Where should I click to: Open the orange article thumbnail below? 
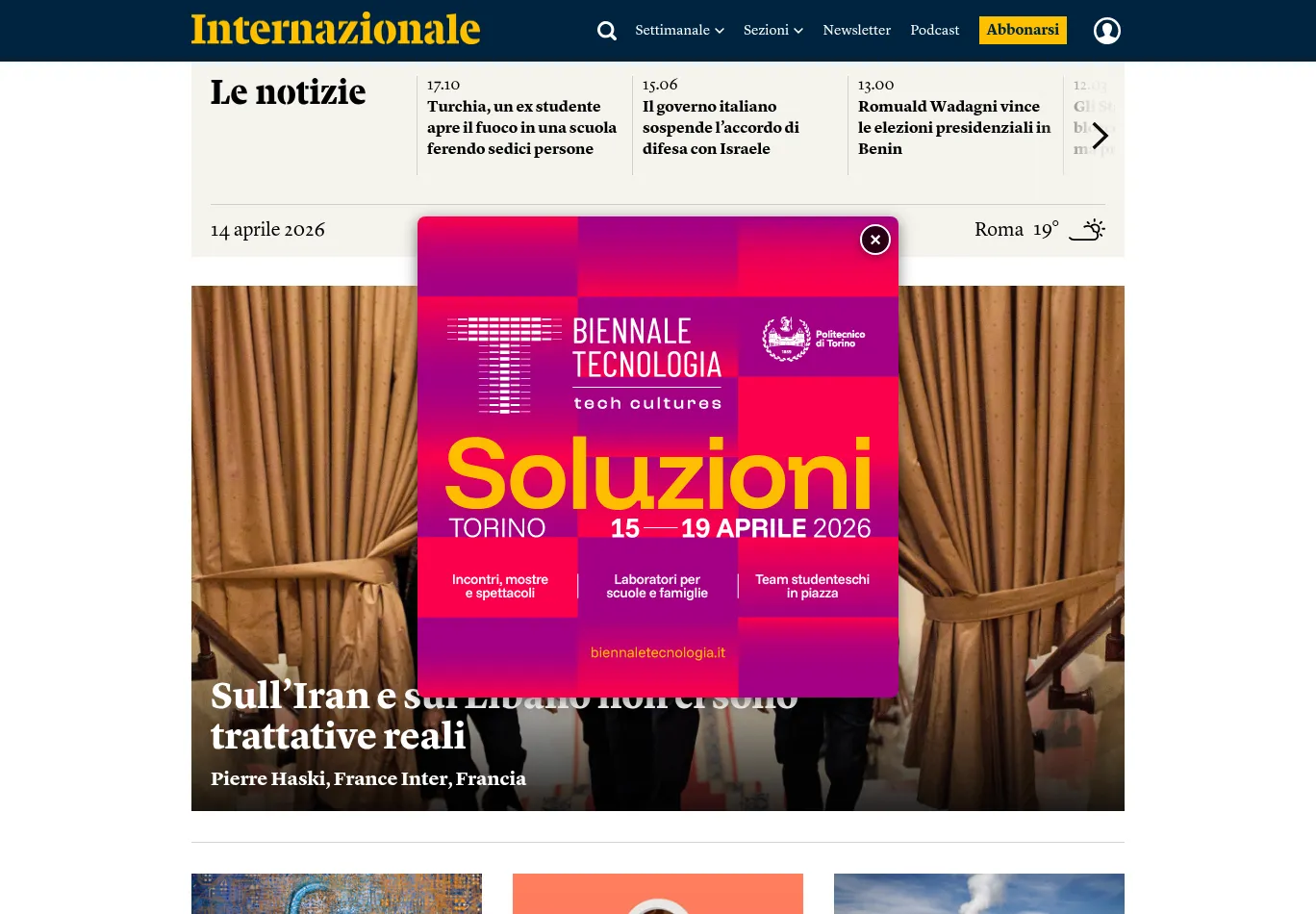click(x=658, y=894)
